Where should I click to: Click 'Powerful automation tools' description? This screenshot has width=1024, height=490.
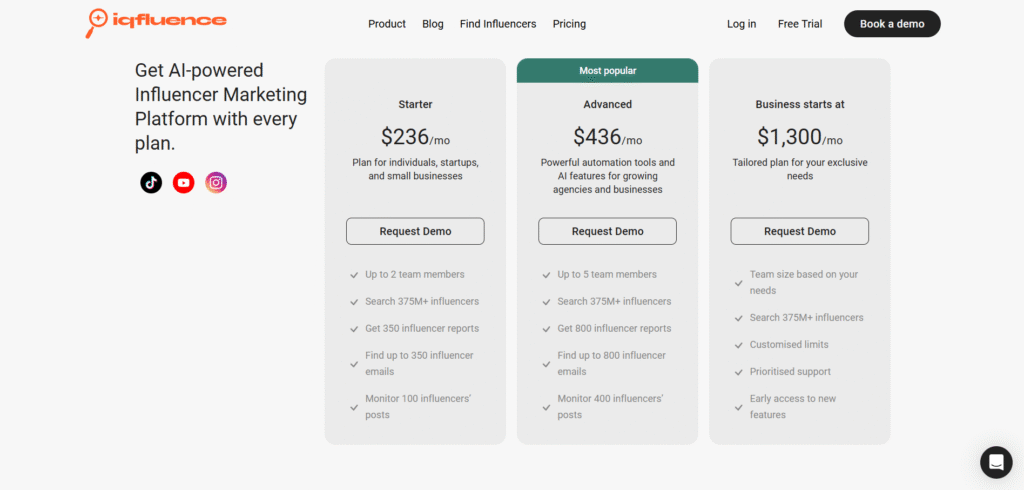607,176
